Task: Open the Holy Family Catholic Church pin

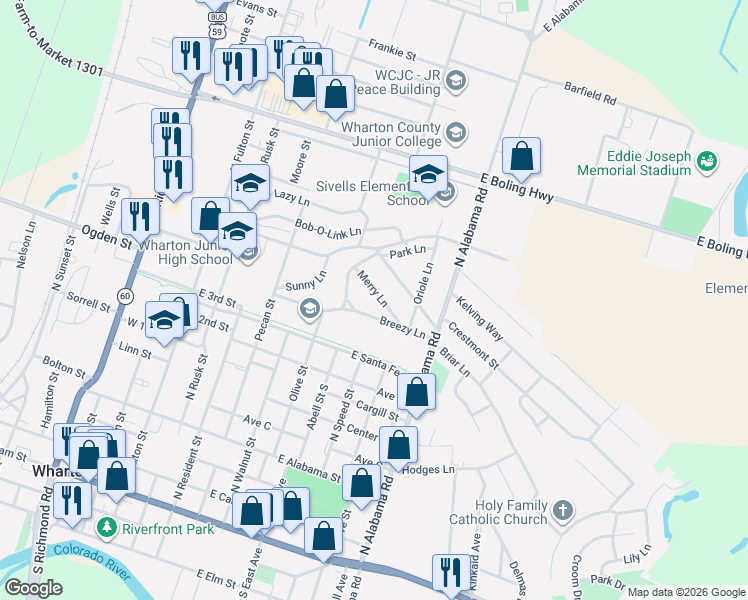Action: (x=563, y=511)
